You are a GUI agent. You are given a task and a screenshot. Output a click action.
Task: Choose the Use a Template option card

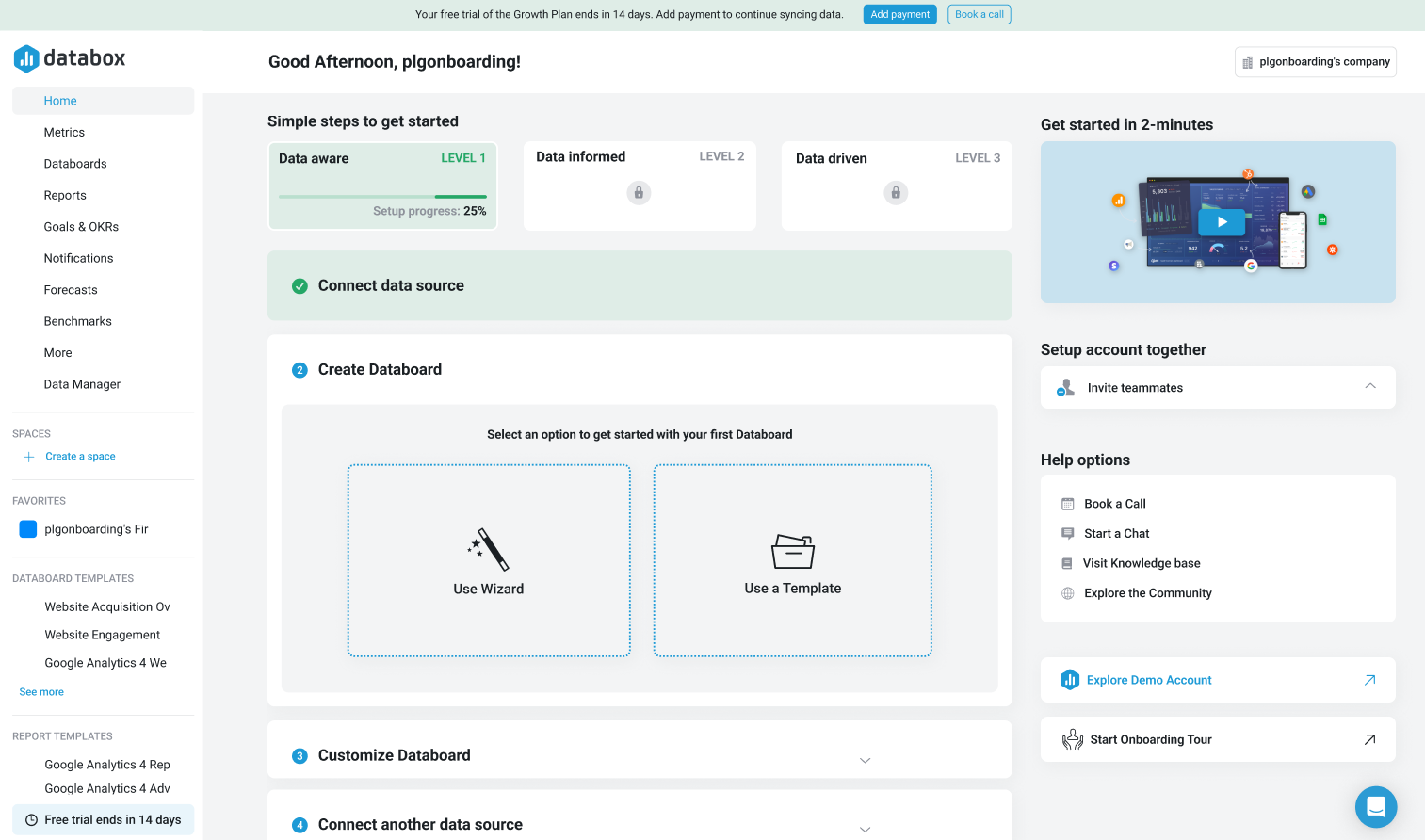793,560
